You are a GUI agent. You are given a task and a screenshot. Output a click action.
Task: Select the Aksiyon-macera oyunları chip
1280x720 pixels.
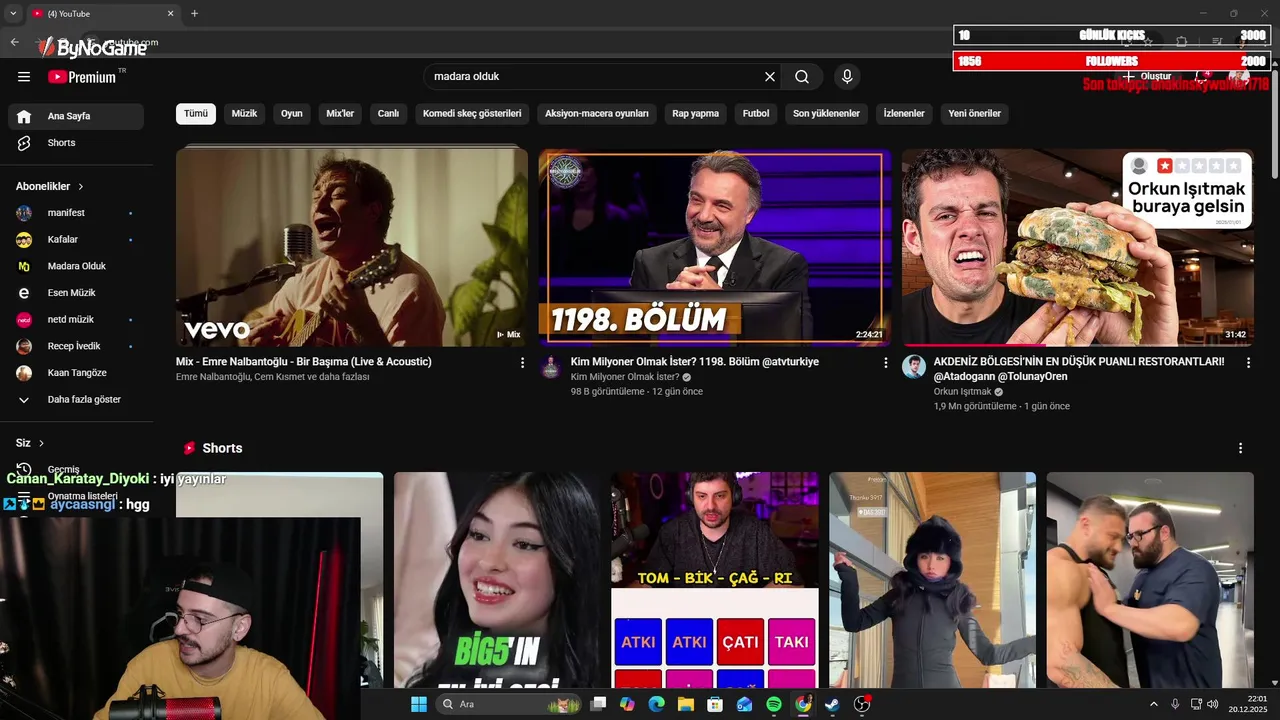[x=597, y=113]
